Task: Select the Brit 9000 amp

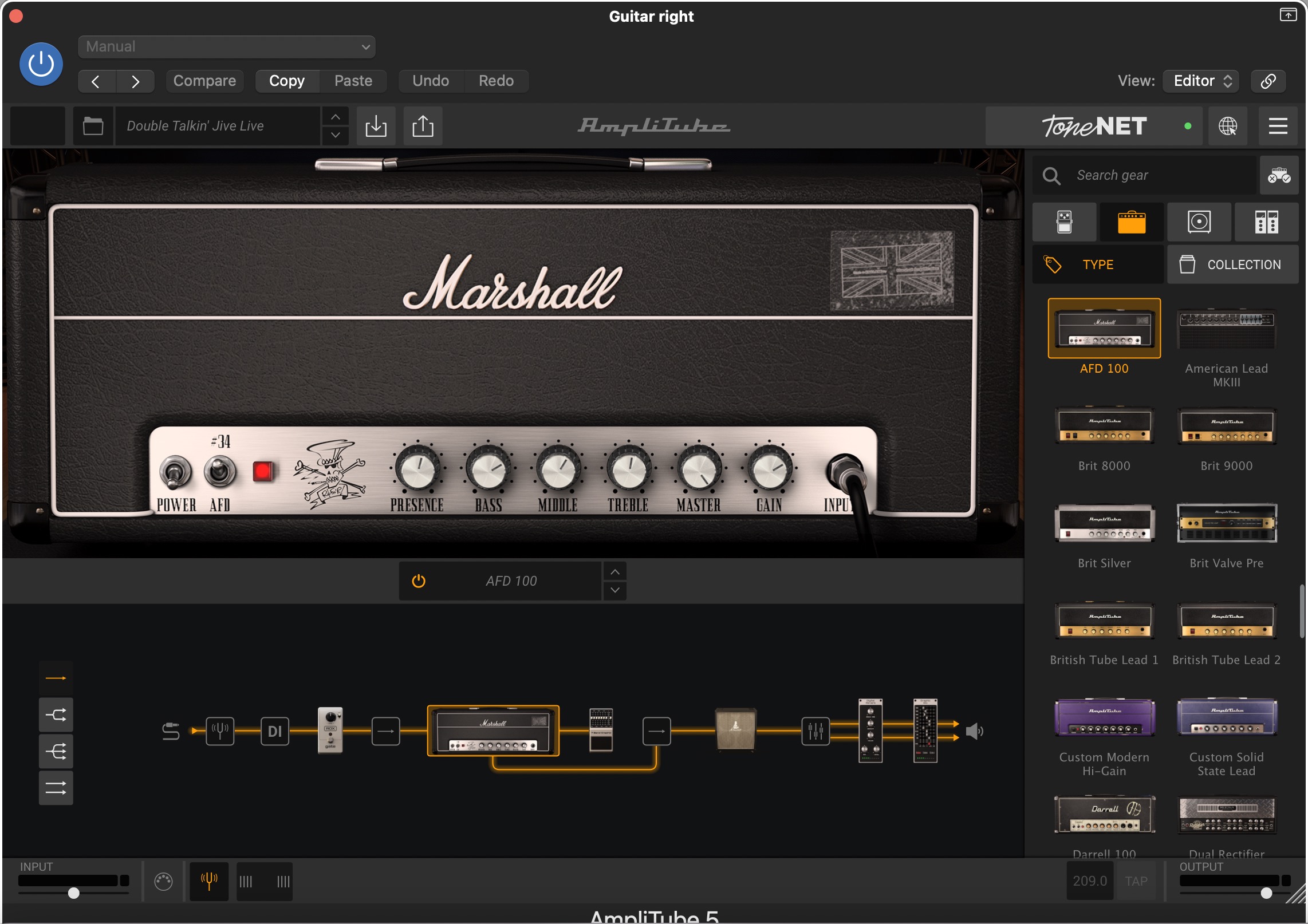Action: [x=1227, y=427]
